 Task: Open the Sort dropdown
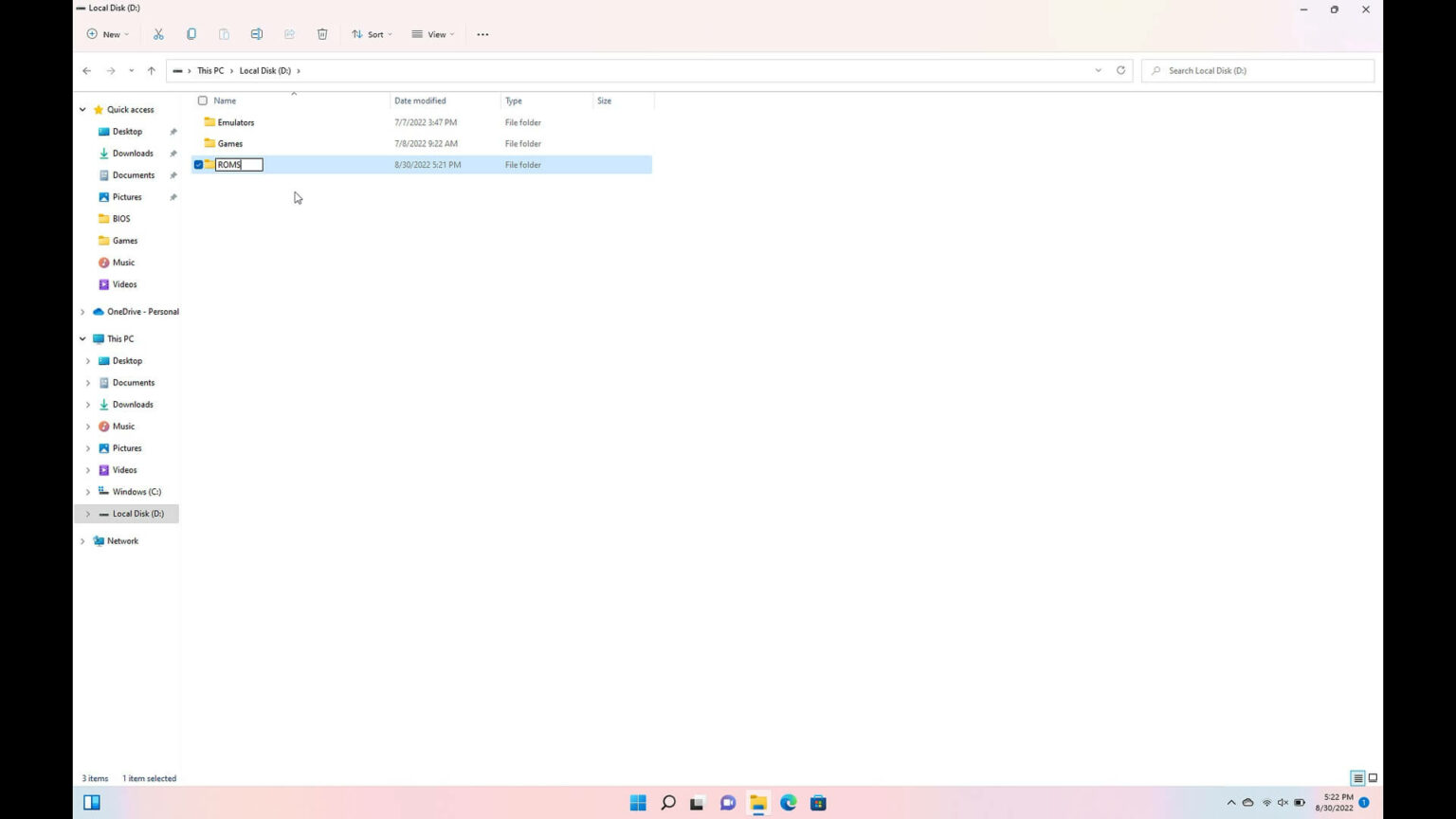[x=372, y=34]
